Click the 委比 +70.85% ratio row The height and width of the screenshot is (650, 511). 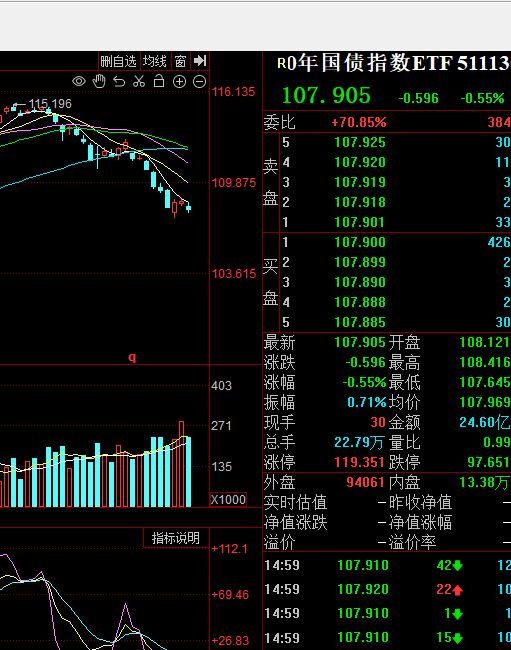(387, 122)
